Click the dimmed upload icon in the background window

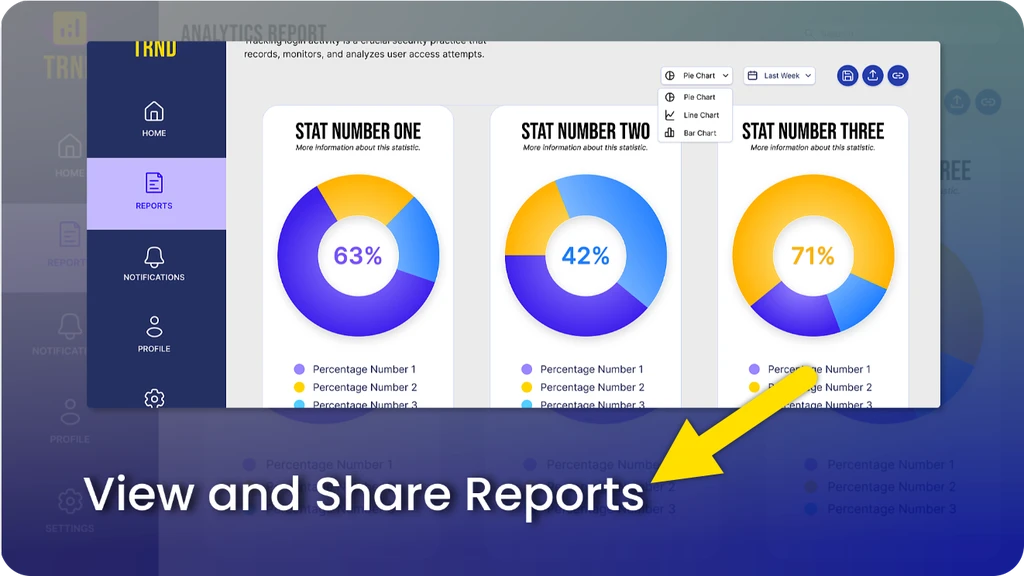coord(957,102)
